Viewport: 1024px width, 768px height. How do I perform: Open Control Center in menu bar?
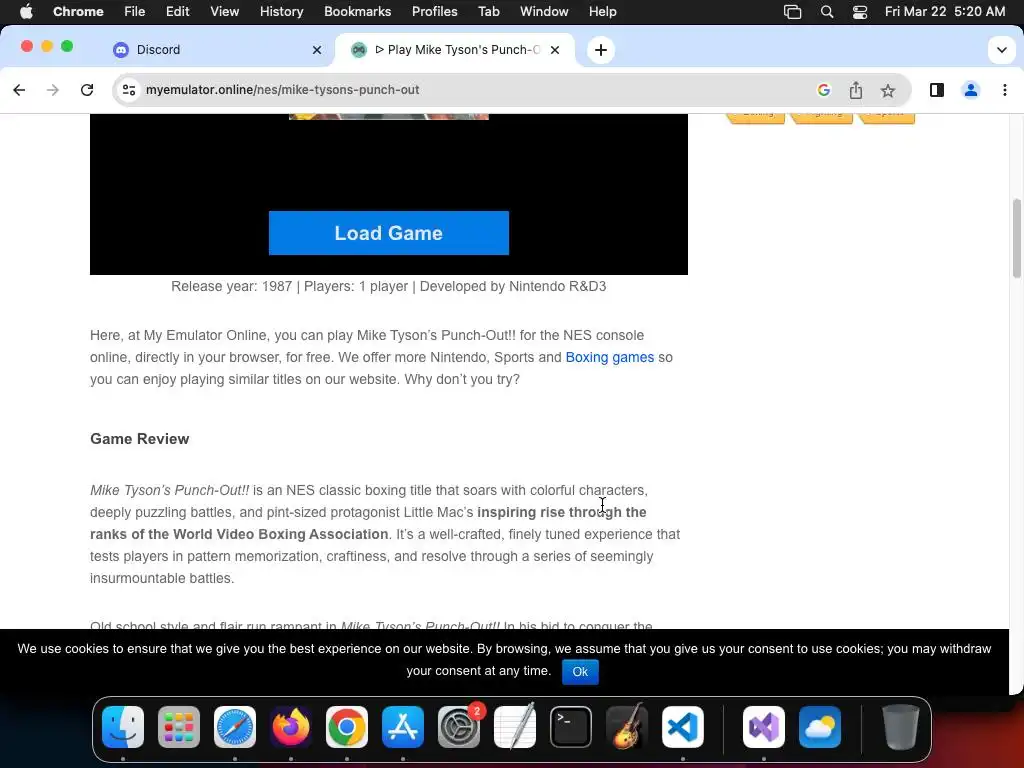pos(860,12)
